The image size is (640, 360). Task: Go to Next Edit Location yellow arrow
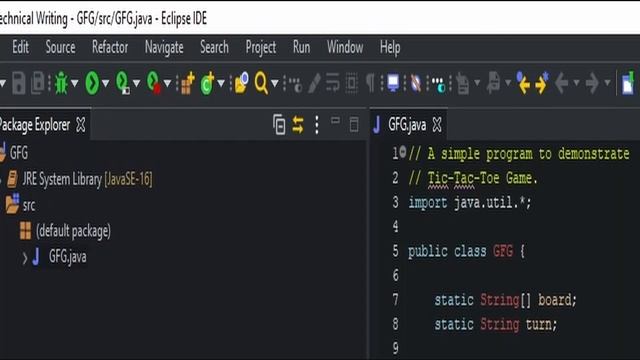[x=542, y=83]
